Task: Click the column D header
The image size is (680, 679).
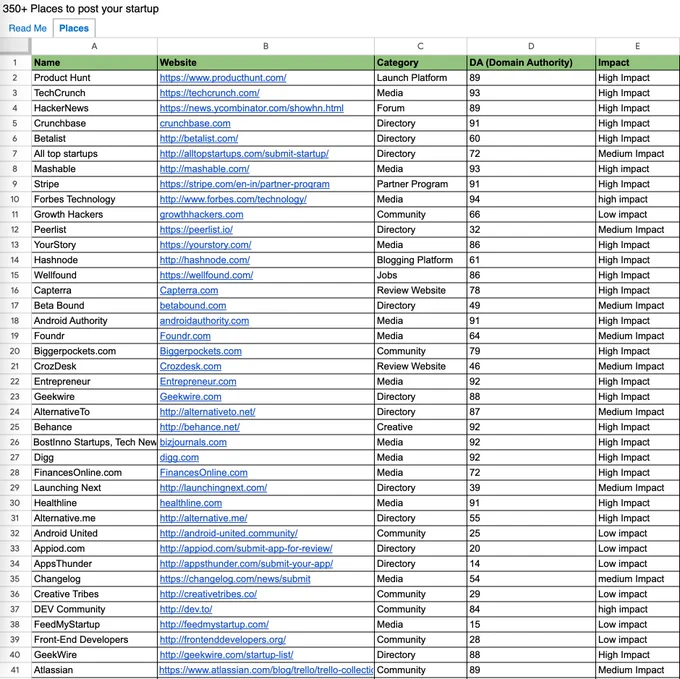Action: pos(530,46)
